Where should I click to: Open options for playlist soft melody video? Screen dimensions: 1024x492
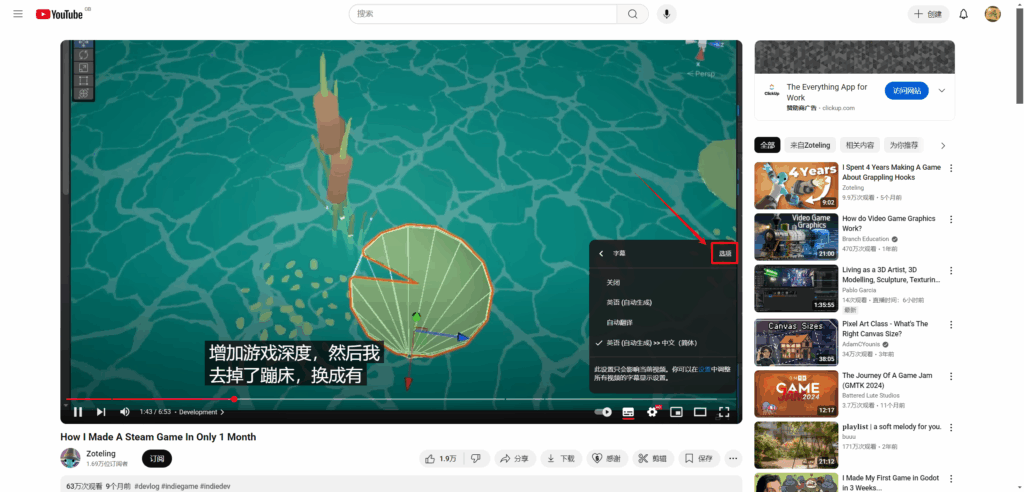click(951, 427)
